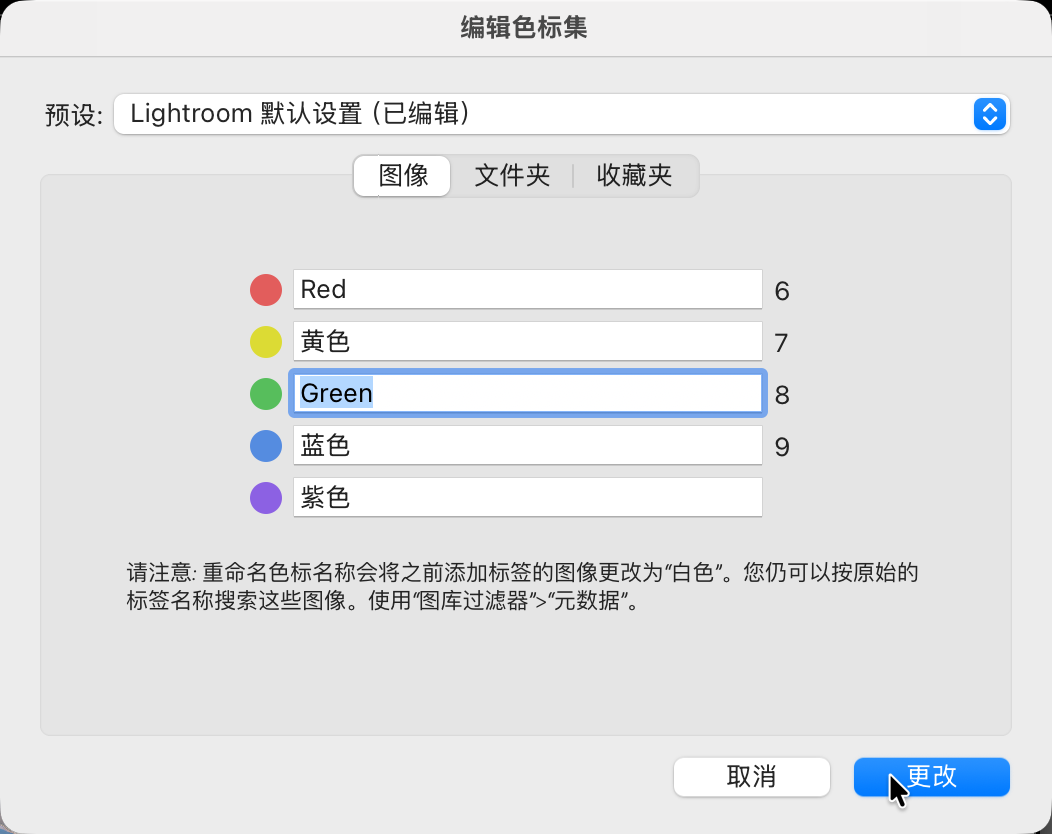Switch to the 收藏夹 tab
Screen dimensions: 1052x834
tap(635, 175)
